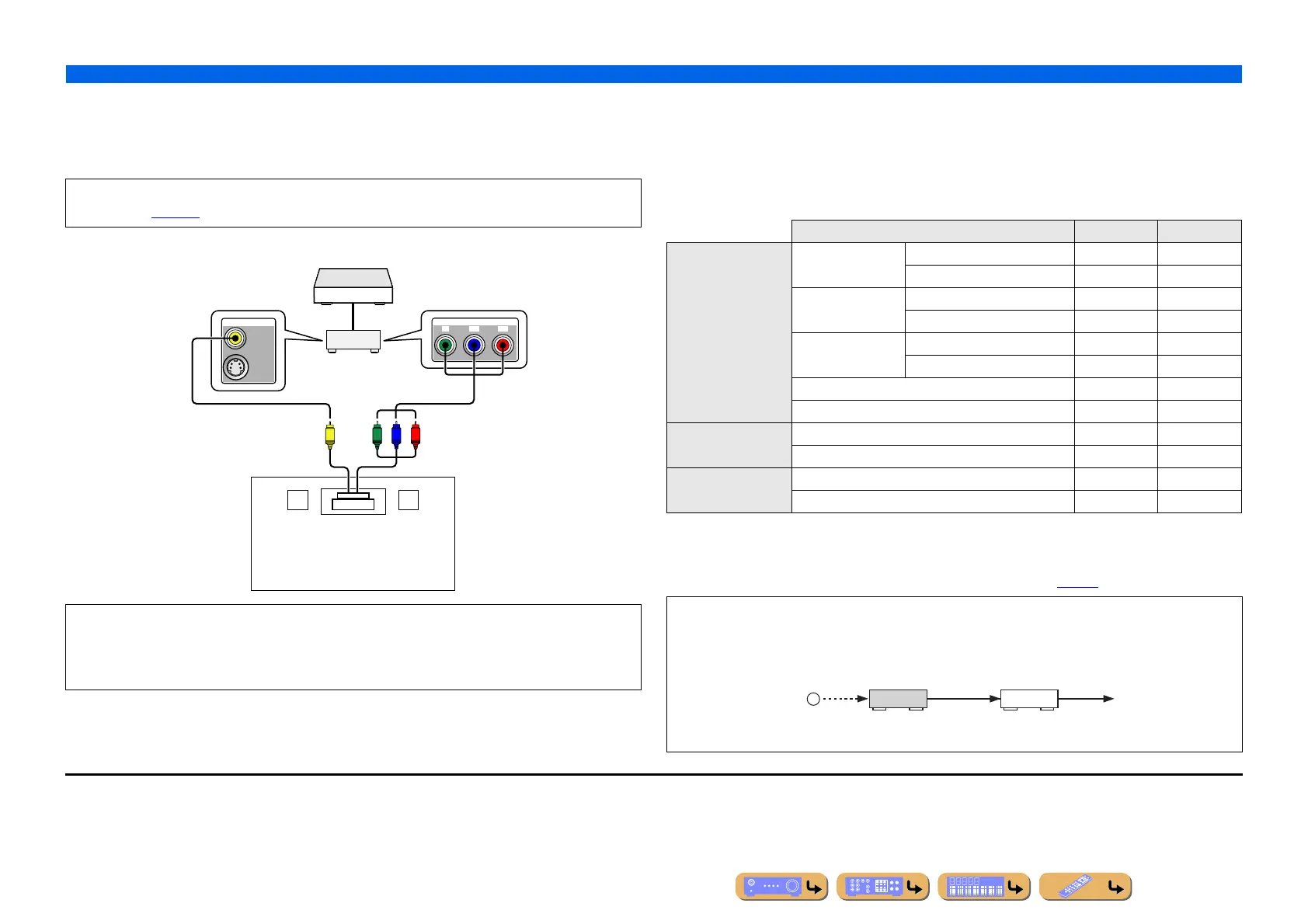
Task: Click the blue component video jack
Action: point(474,346)
